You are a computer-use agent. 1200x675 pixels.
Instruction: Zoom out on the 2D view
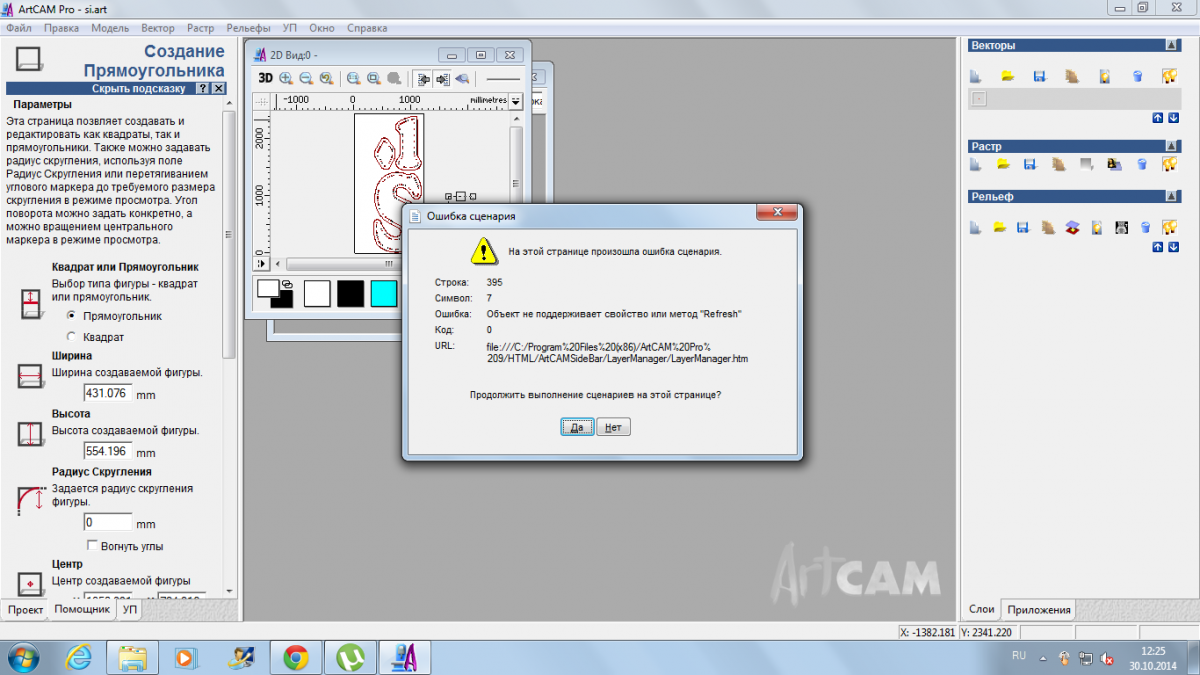pos(306,78)
